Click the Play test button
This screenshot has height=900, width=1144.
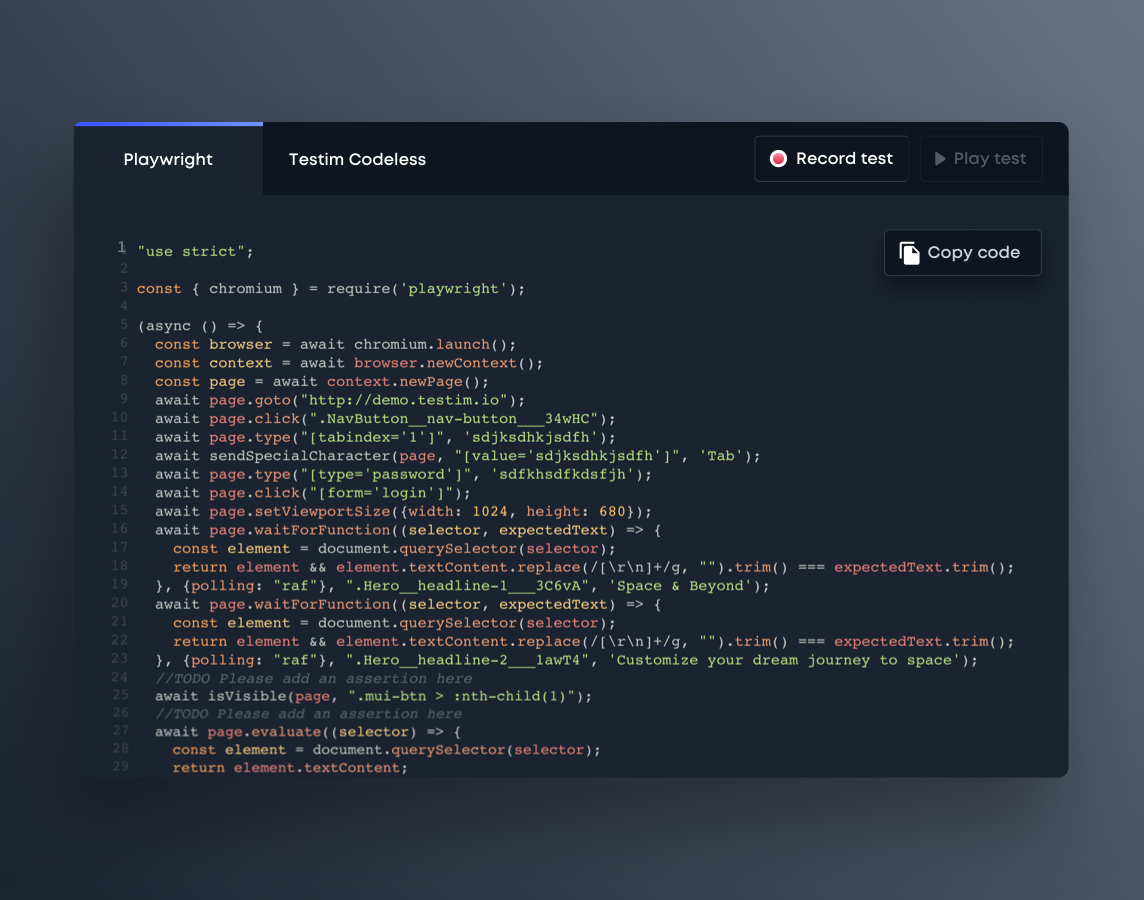[981, 158]
